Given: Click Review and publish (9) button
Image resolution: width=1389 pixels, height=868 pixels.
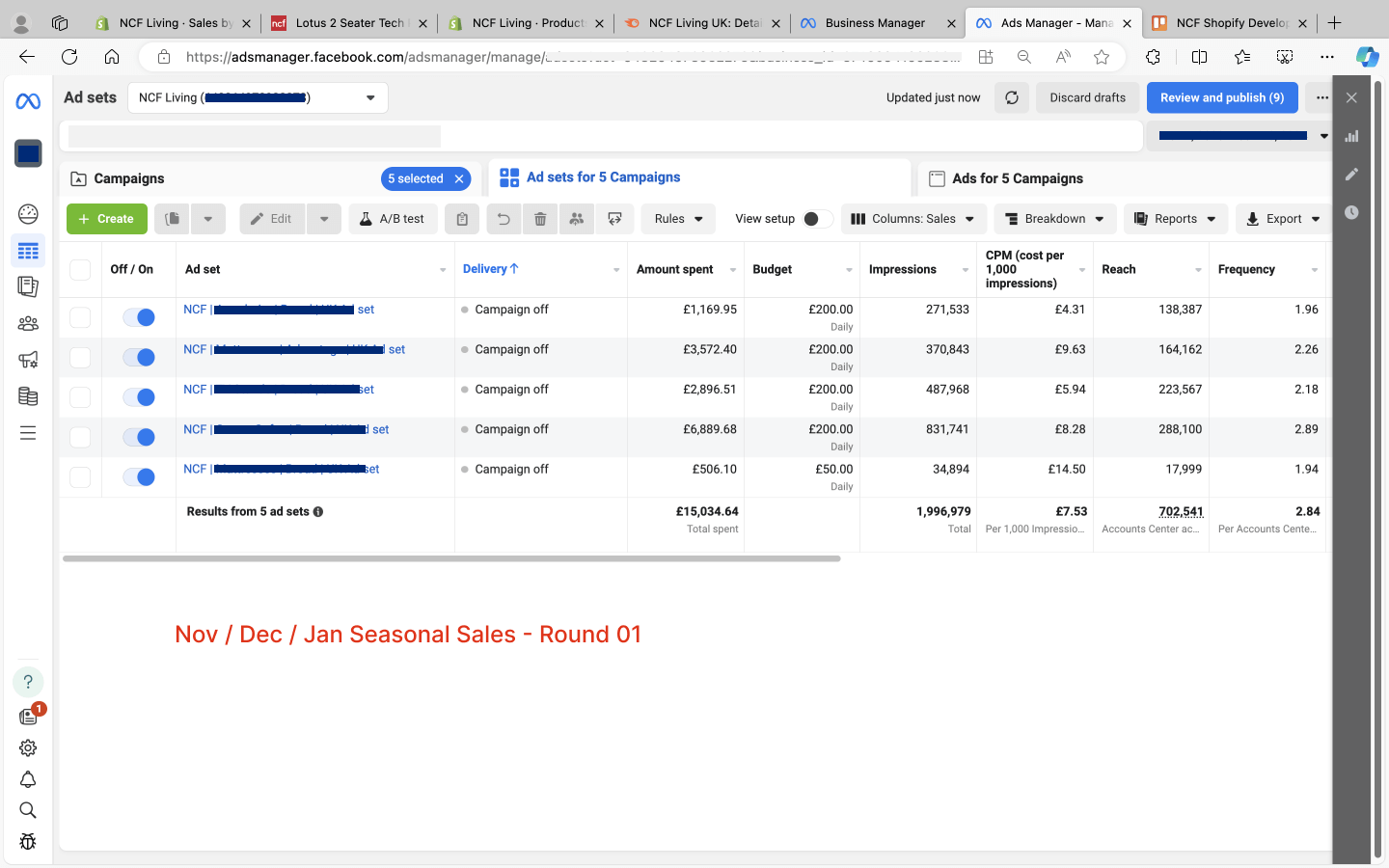Looking at the screenshot, I should point(1222,97).
